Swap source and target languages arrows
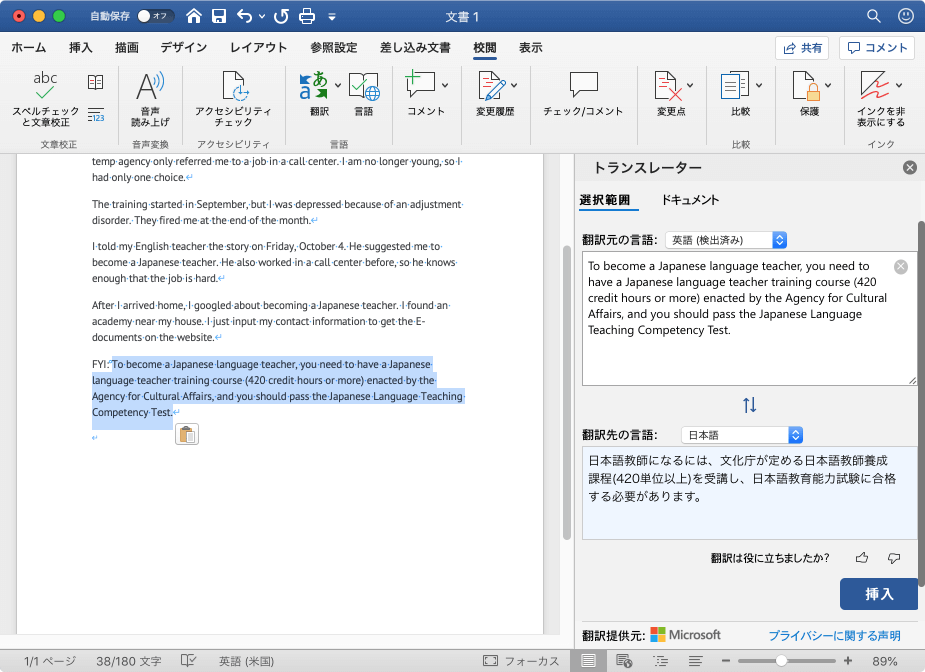 coord(749,405)
